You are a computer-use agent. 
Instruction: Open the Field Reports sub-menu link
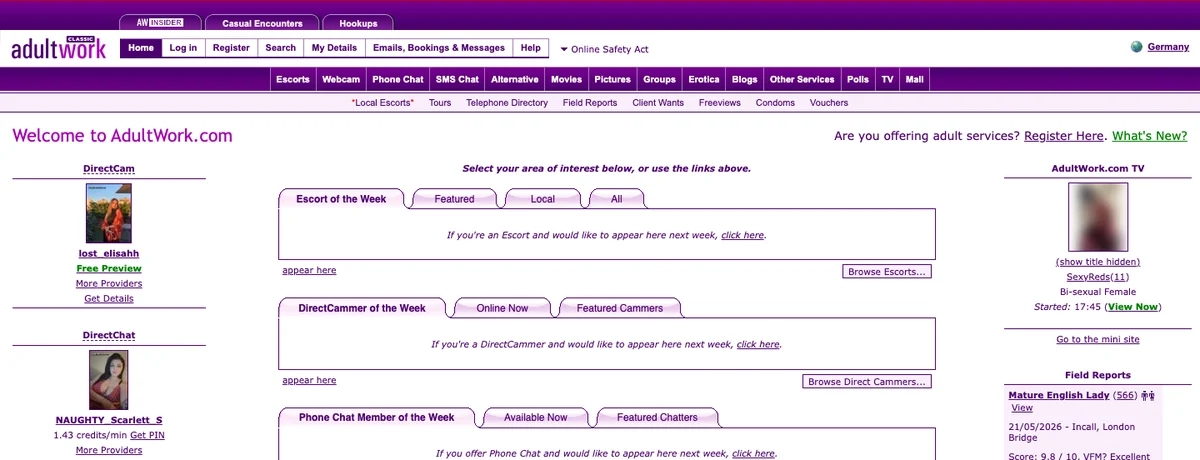click(x=590, y=103)
